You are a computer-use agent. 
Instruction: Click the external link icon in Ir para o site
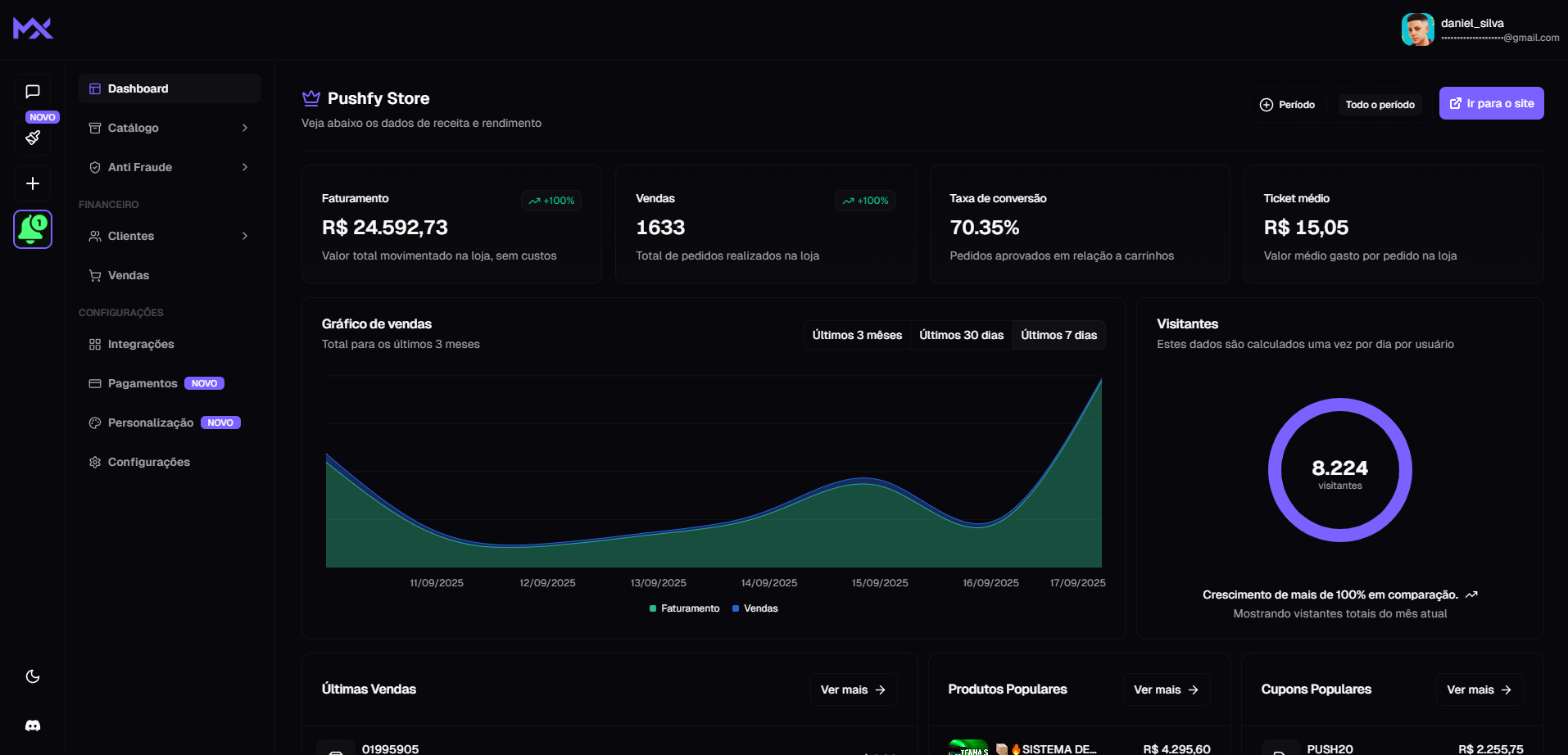pyautogui.click(x=1456, y=103)
